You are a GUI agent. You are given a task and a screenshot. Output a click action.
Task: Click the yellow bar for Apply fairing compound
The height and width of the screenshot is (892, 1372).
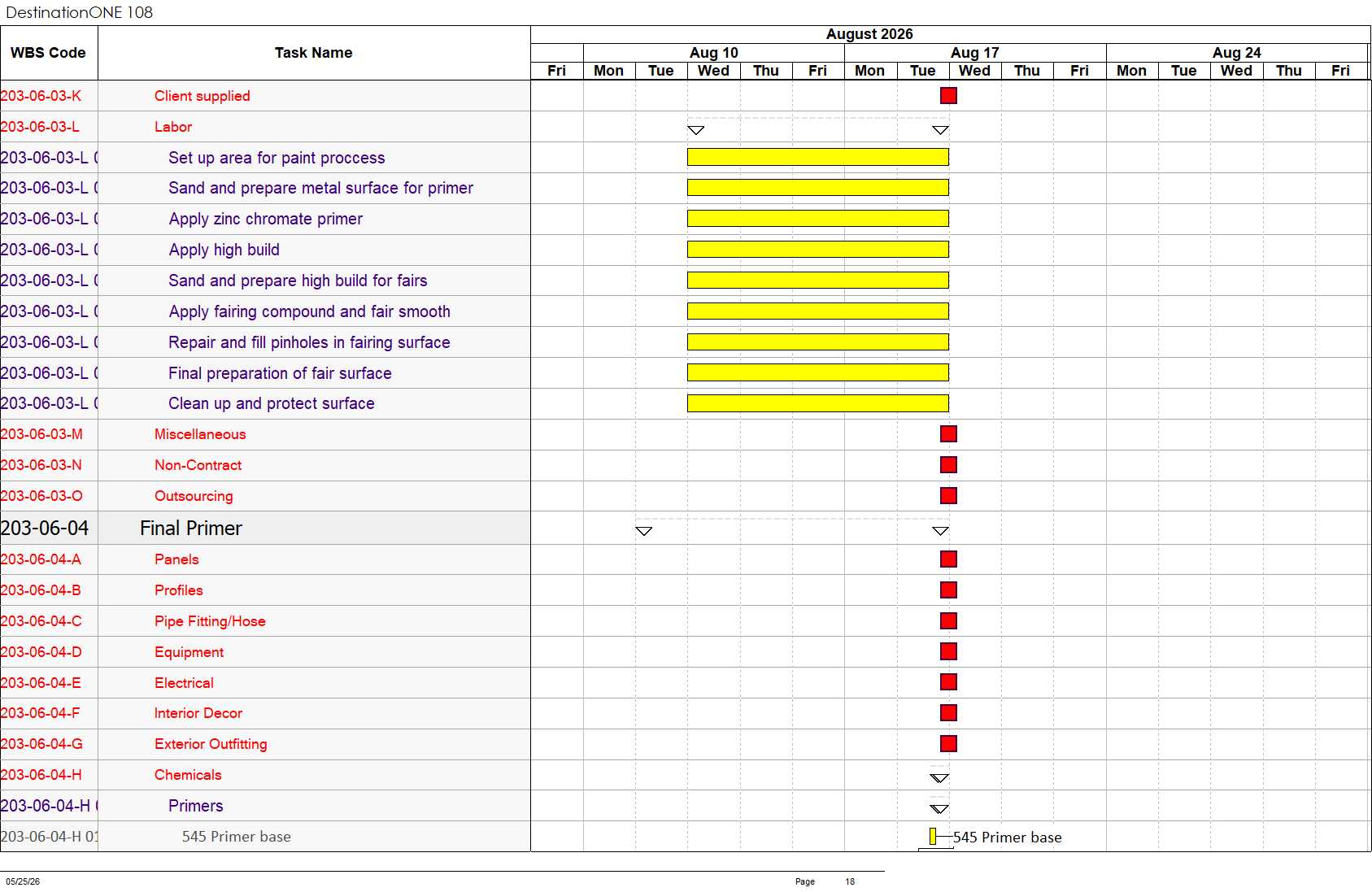[818, 311]
